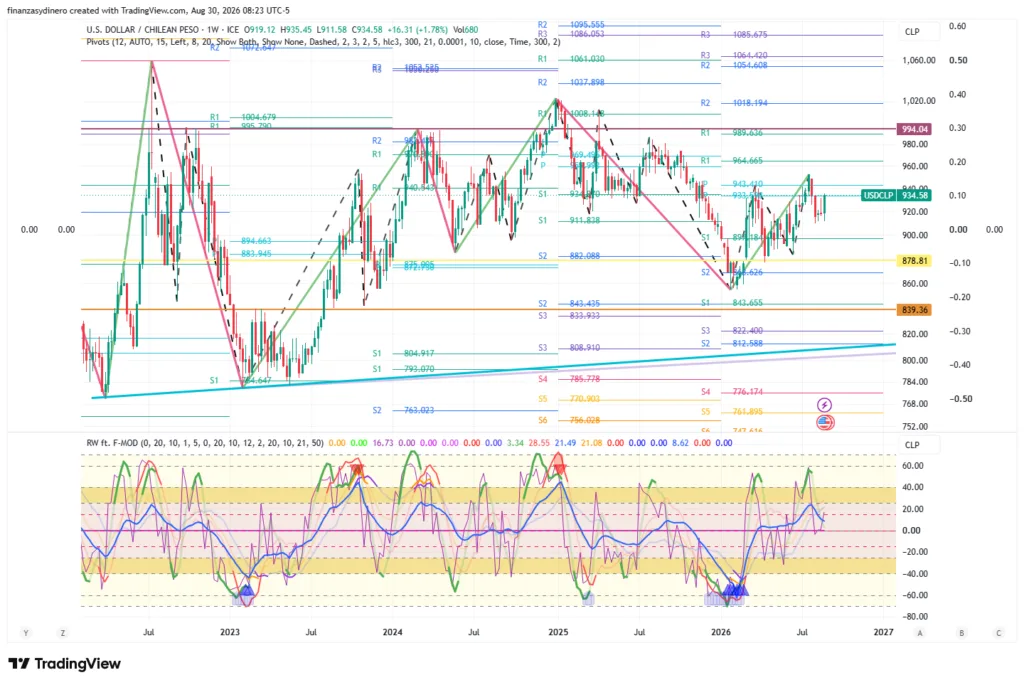Click the S1 911.838 pivot label
The width and height of the screenshot is (1024, 685).
[x=569, y=221]
